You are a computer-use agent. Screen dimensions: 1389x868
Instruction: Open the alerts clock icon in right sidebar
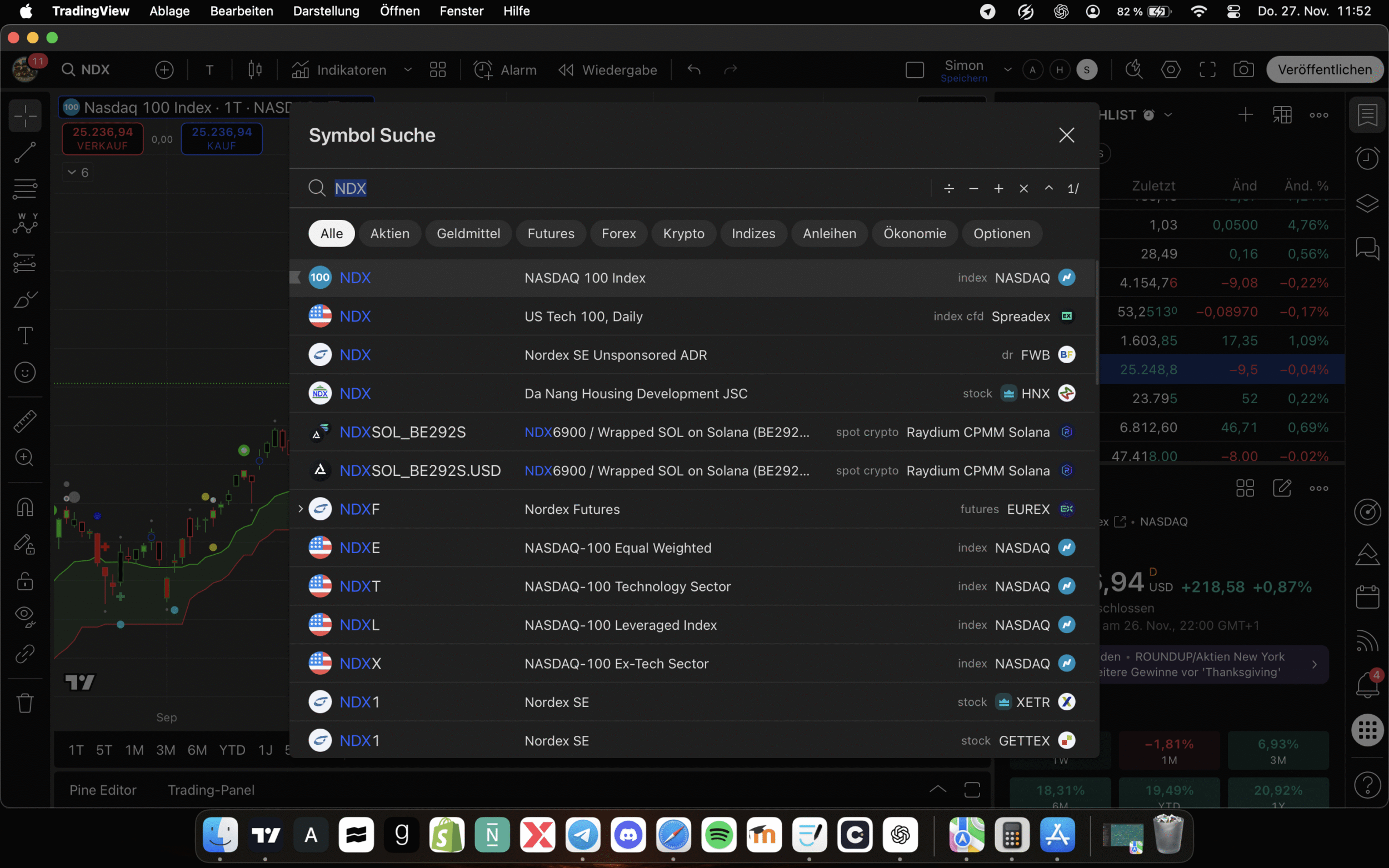pos(1367,158)
